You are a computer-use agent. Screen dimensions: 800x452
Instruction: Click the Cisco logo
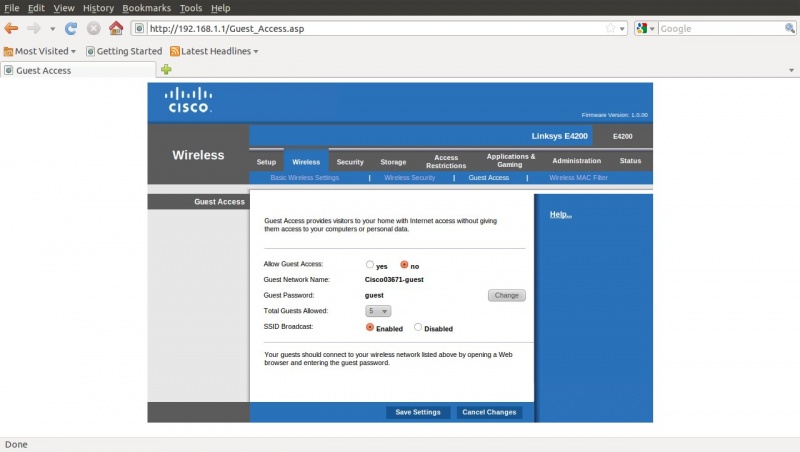click(x=189, y=100)
